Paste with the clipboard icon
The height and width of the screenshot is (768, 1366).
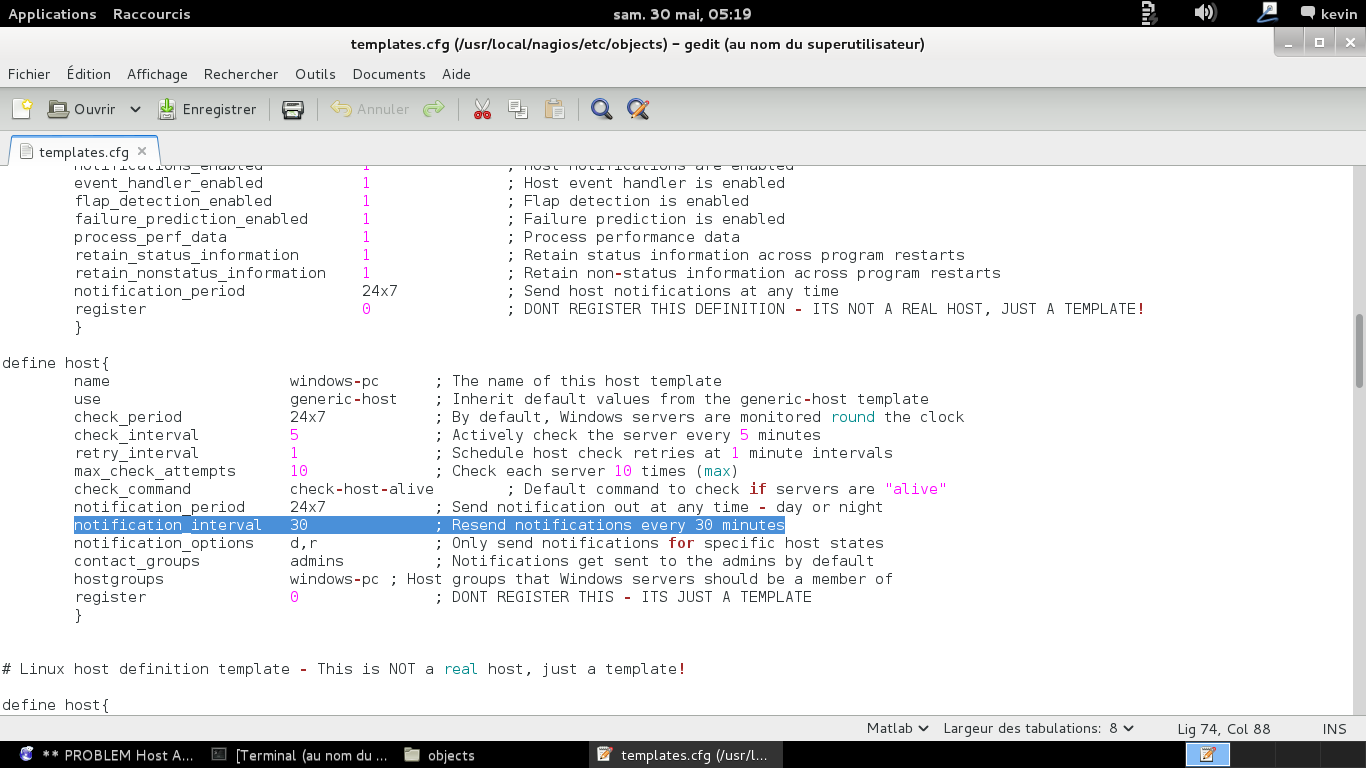(x=555, y=109)
